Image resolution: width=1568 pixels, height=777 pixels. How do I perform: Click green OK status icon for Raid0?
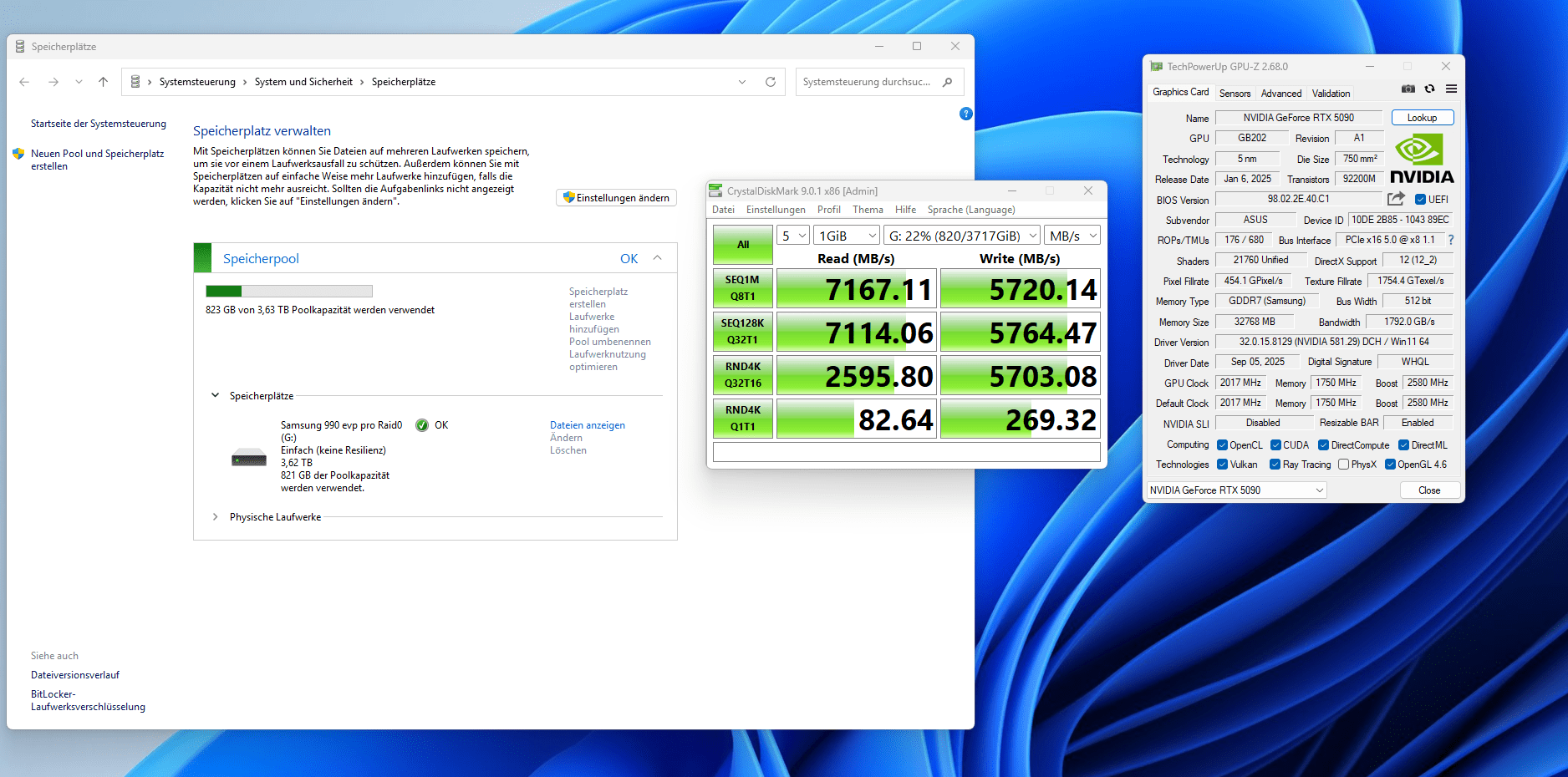(422, 425)
